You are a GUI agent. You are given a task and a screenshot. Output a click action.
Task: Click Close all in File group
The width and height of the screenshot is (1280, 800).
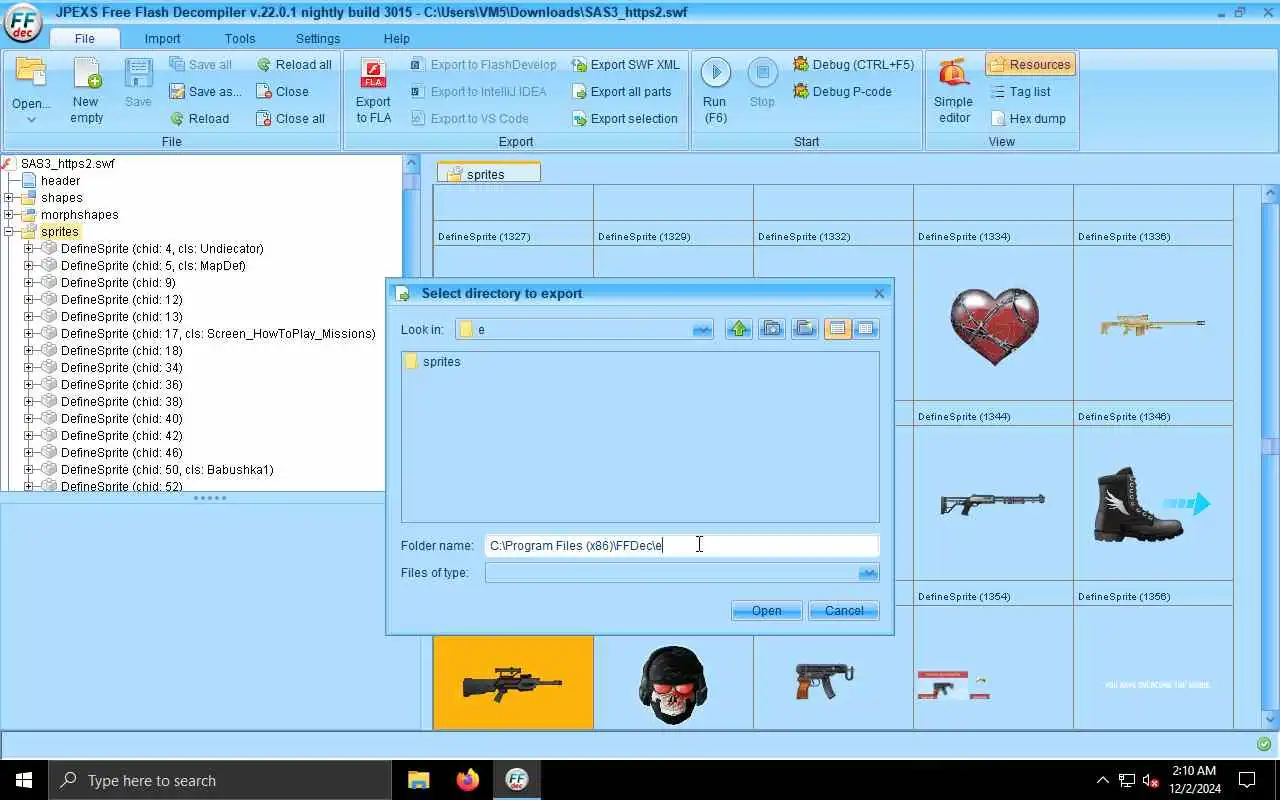click(291, 118)
